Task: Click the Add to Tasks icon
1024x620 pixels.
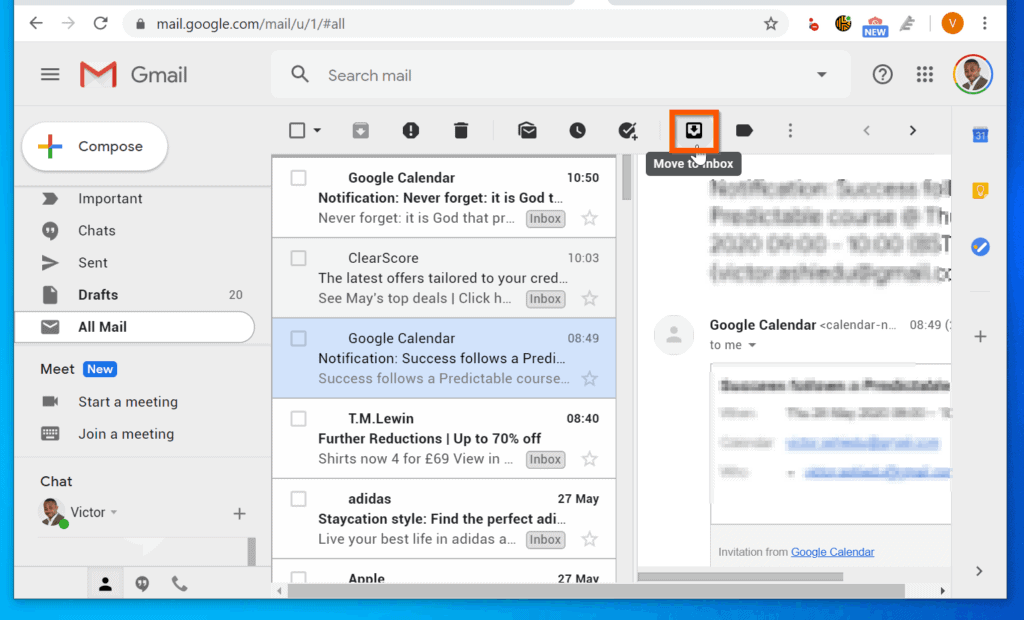Action: click(x=628, y=131)
